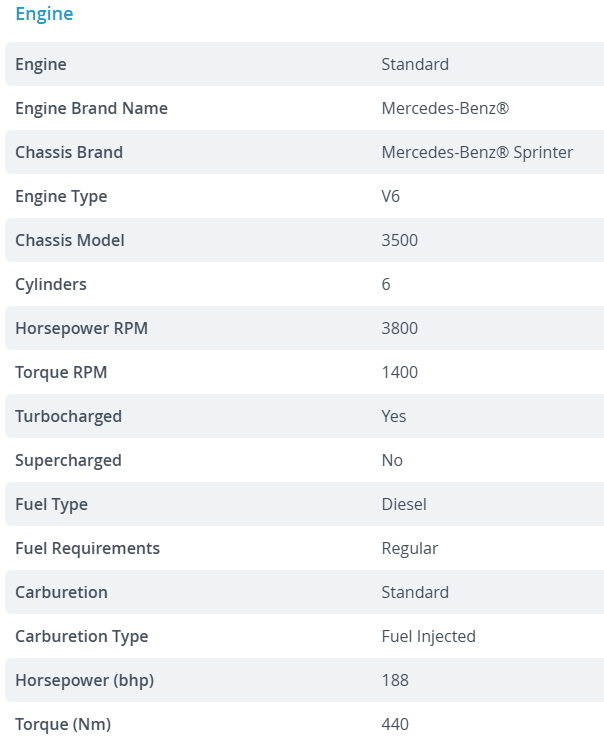Viewport: 604px width, 745px height.
Task: Select the Cylinders row label
Action: (51, 284)
